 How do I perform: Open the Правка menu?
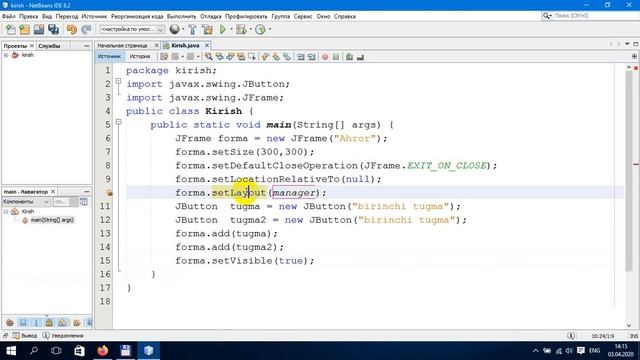[x=29, y=16]
